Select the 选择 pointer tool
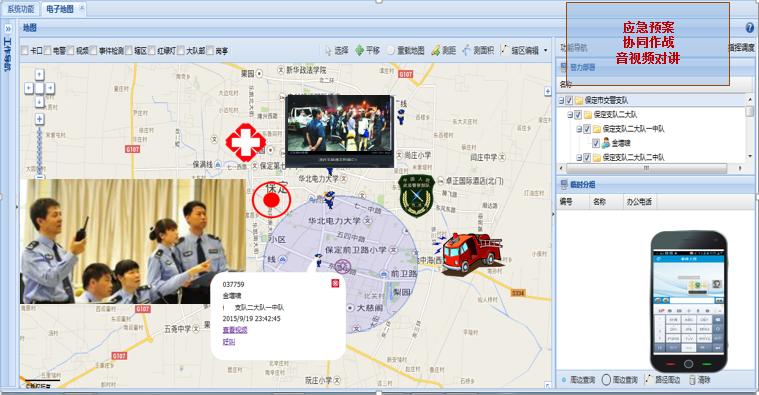The width and height of the screenshot is (759, 395). coord(336,50)
